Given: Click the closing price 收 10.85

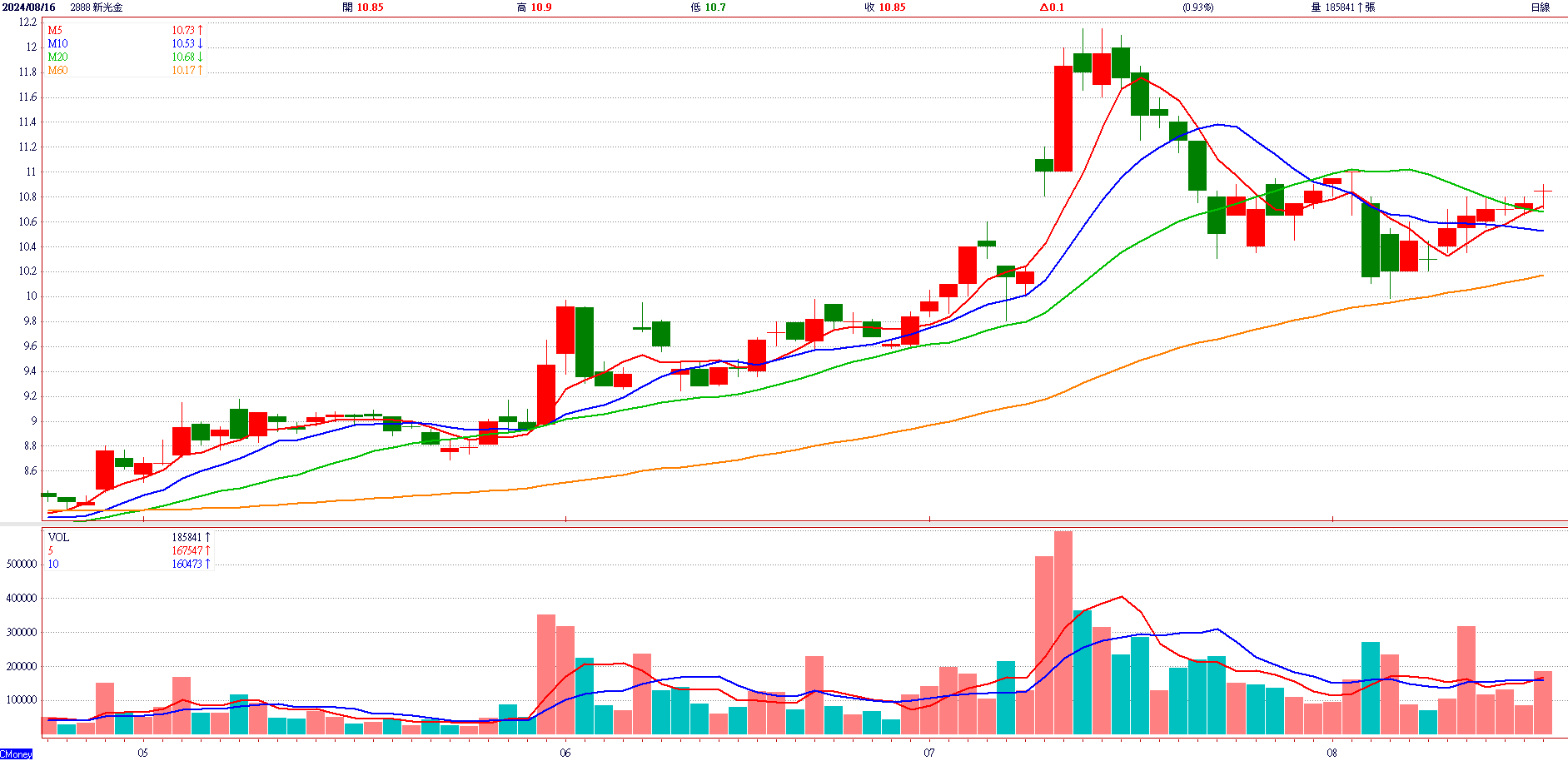Looking at the screenshot, I should pos(884,7).
